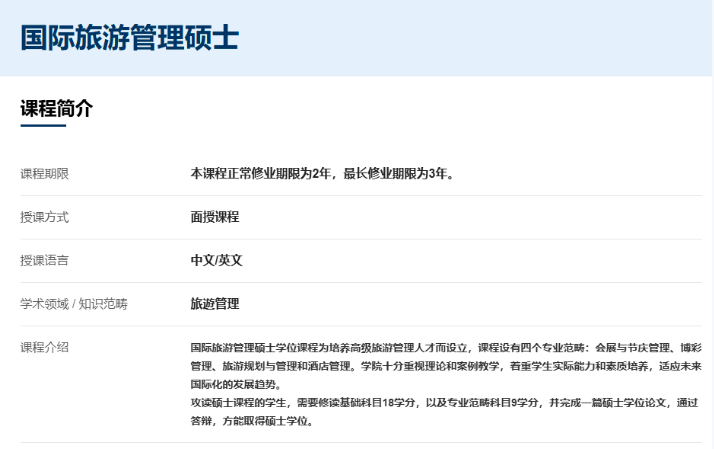Image resolution: width=714 pixels, height=449 pixels.
Task: Click the line starting with 管理、旅游规划与管理
Action: point(446,366)
